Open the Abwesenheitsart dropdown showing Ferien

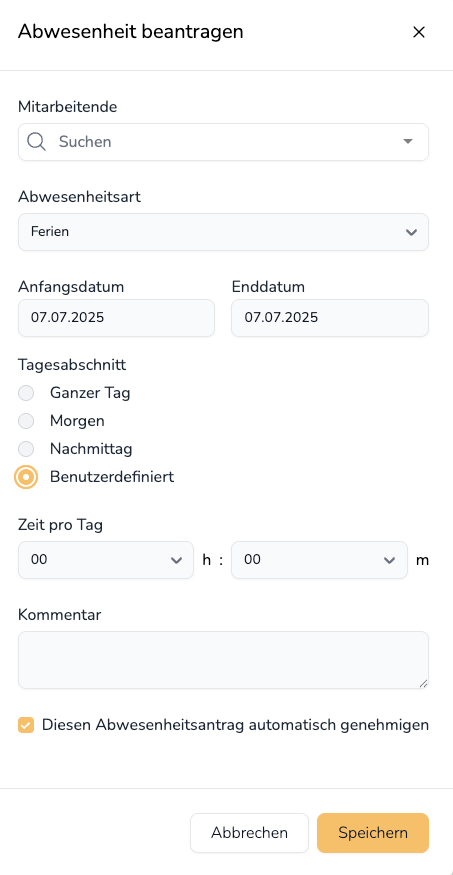click(x=223, y=232)
